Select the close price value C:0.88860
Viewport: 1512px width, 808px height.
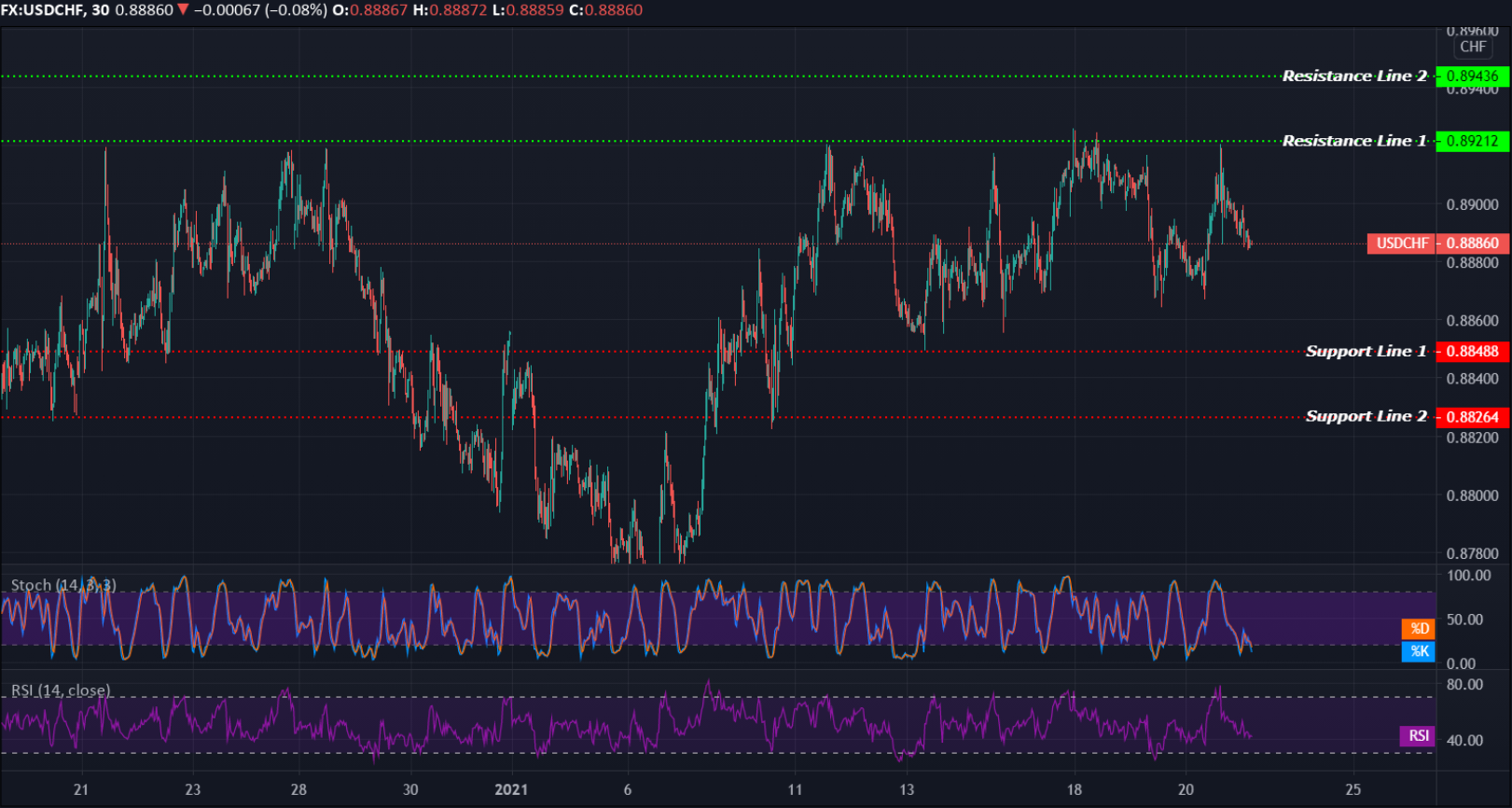point(606,10)
